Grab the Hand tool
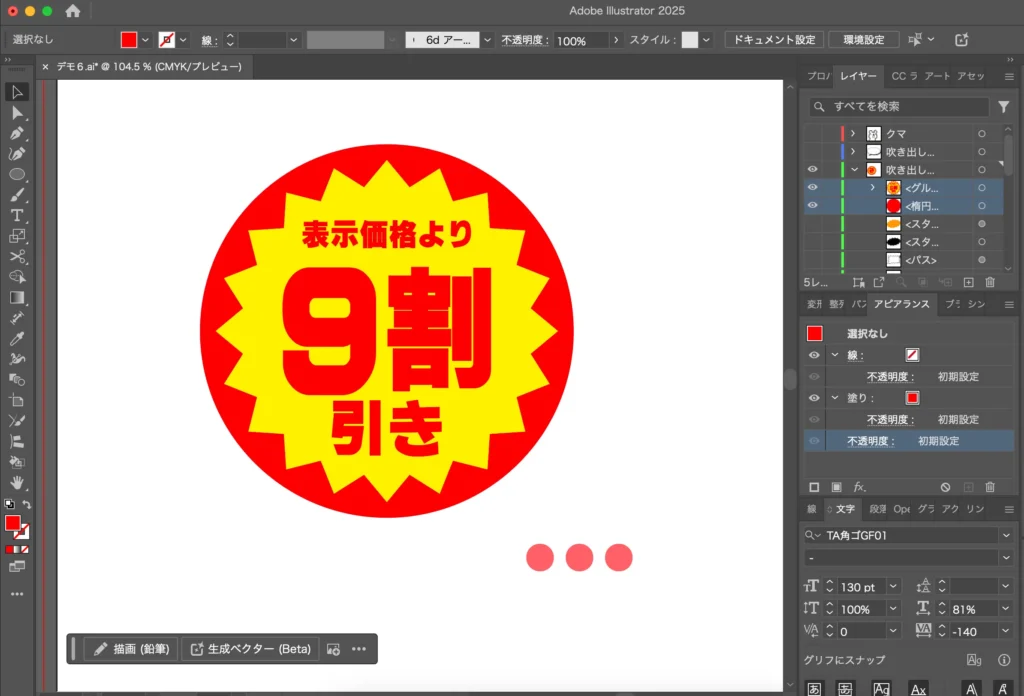The width and height of the screenshot is (1024, 696). point(16,483)
